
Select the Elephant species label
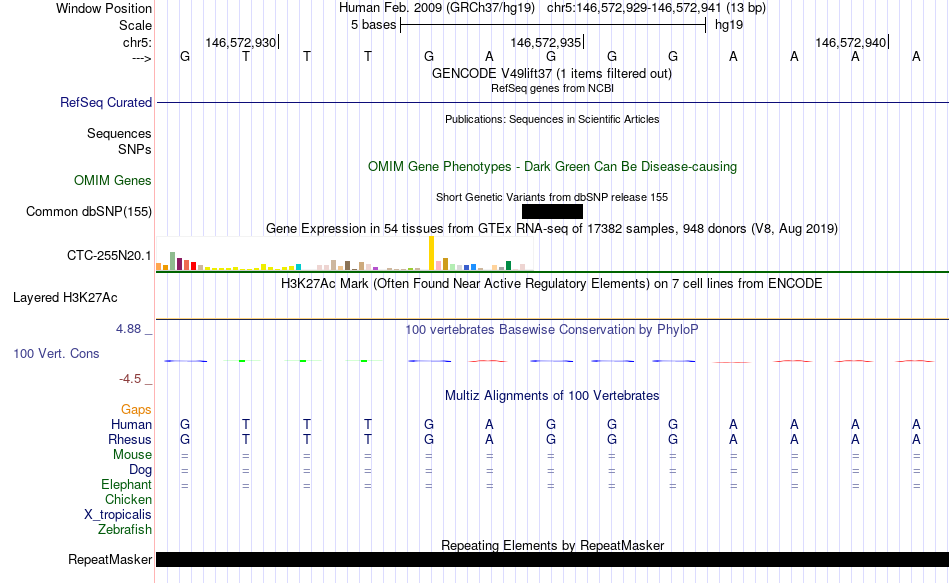[x=126, y=484]
